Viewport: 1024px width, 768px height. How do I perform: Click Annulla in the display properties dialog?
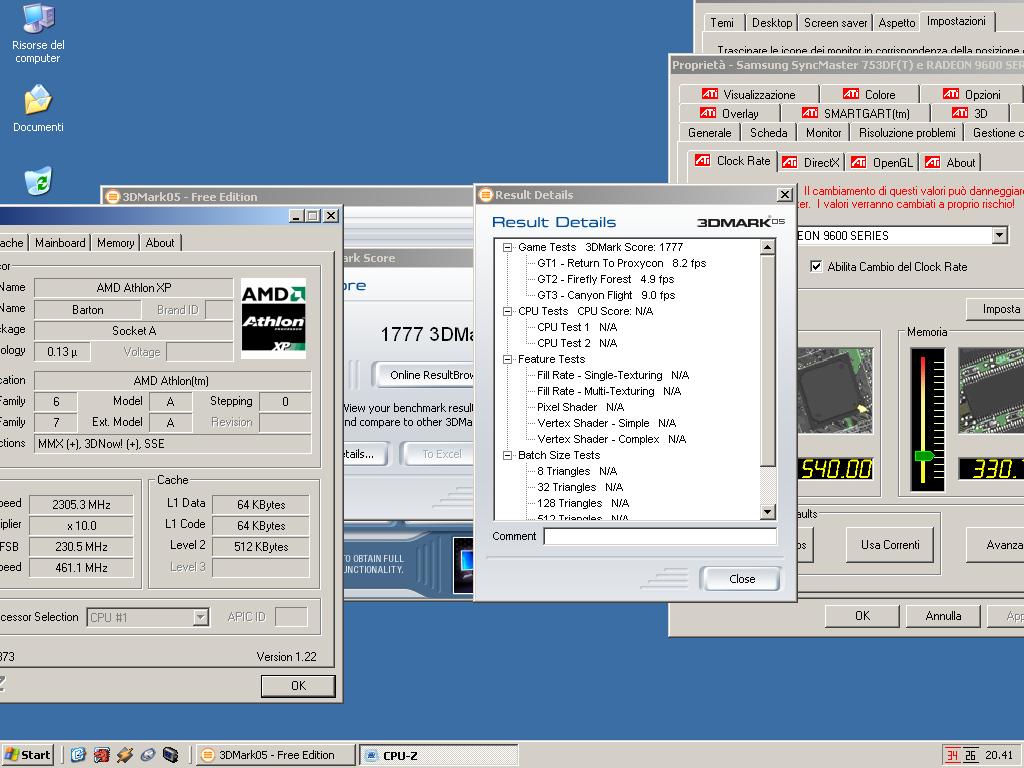tap(943, 616)
